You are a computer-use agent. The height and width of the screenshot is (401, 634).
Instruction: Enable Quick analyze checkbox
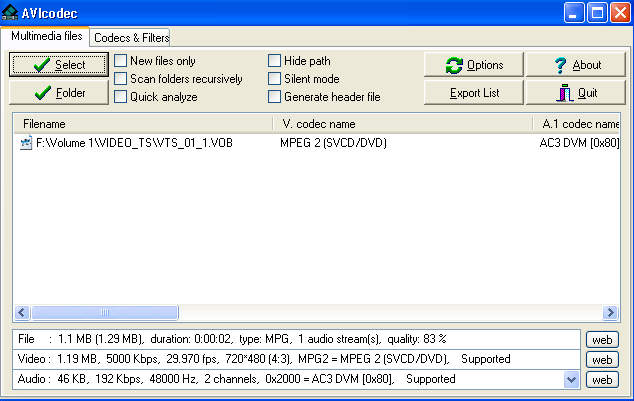[120, 97]
